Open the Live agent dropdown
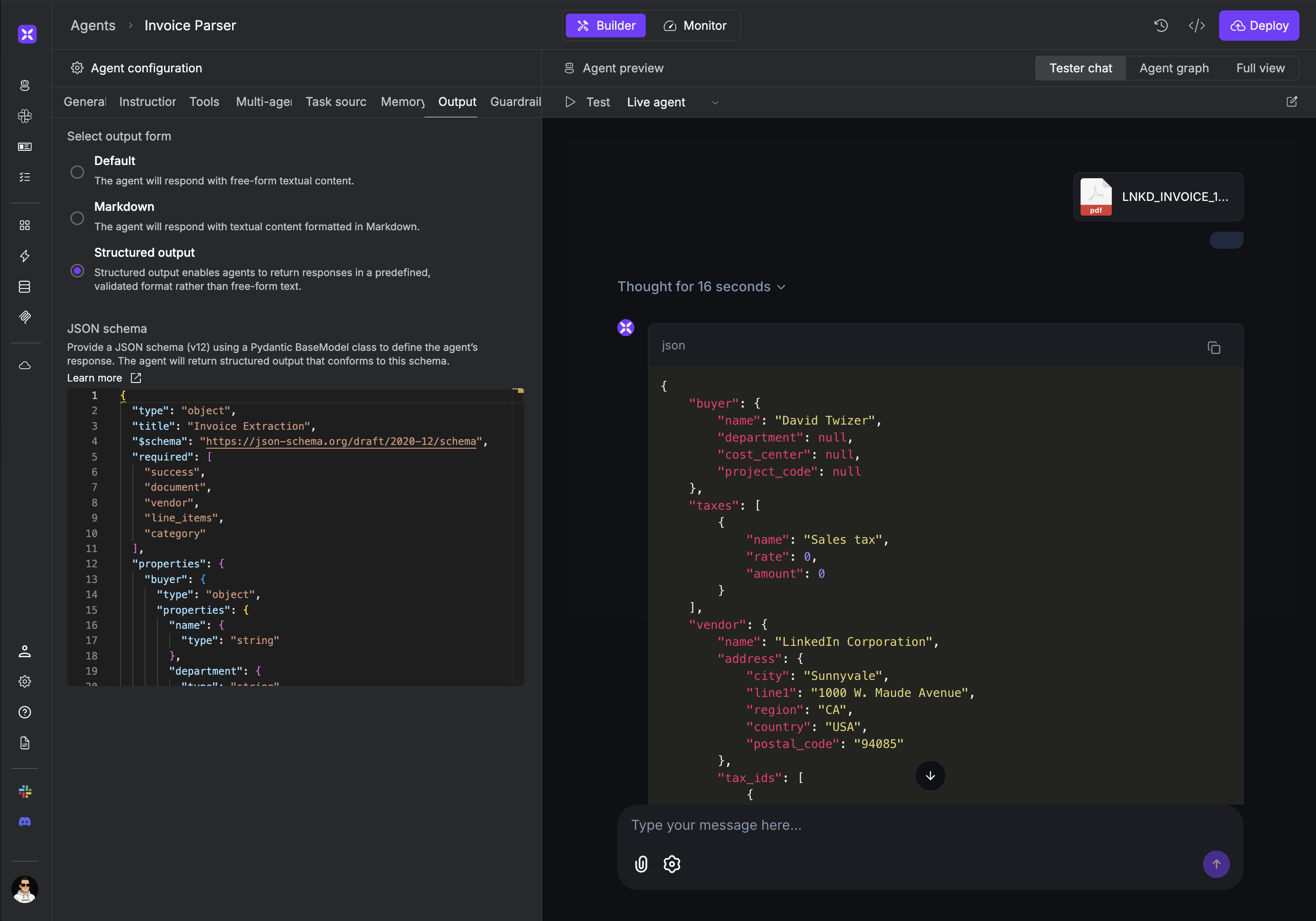This screenshot has height=921, width=1316. (x=672, y=102)
